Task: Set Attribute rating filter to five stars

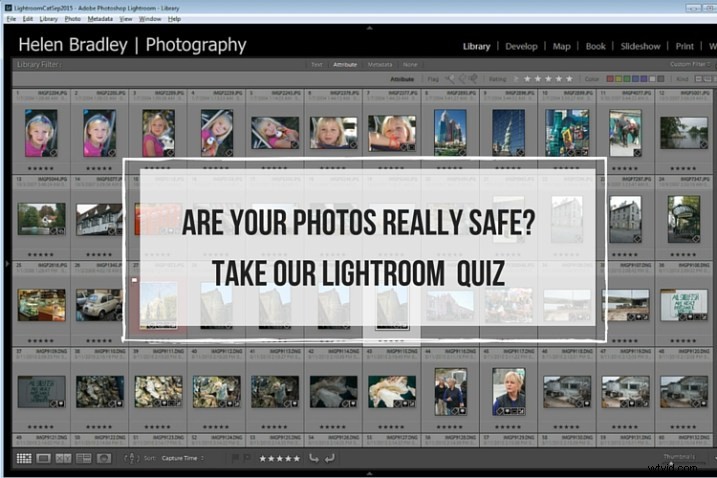Action: [569, 79]
